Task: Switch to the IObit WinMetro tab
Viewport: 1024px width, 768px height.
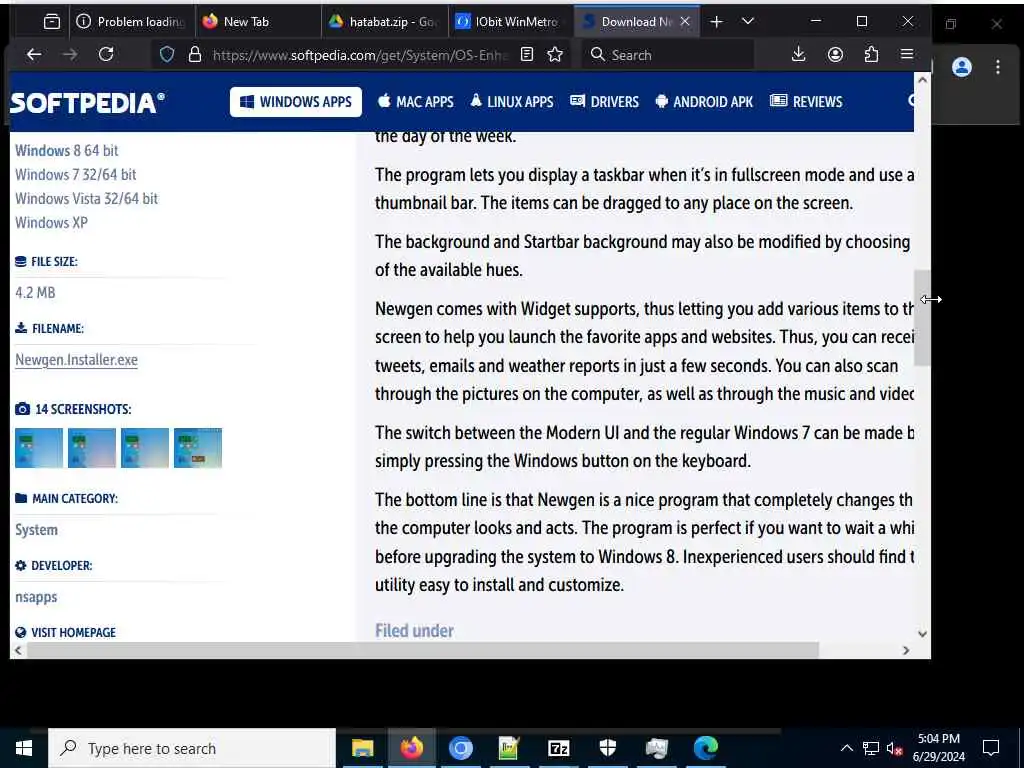Action: pos(510,22)
